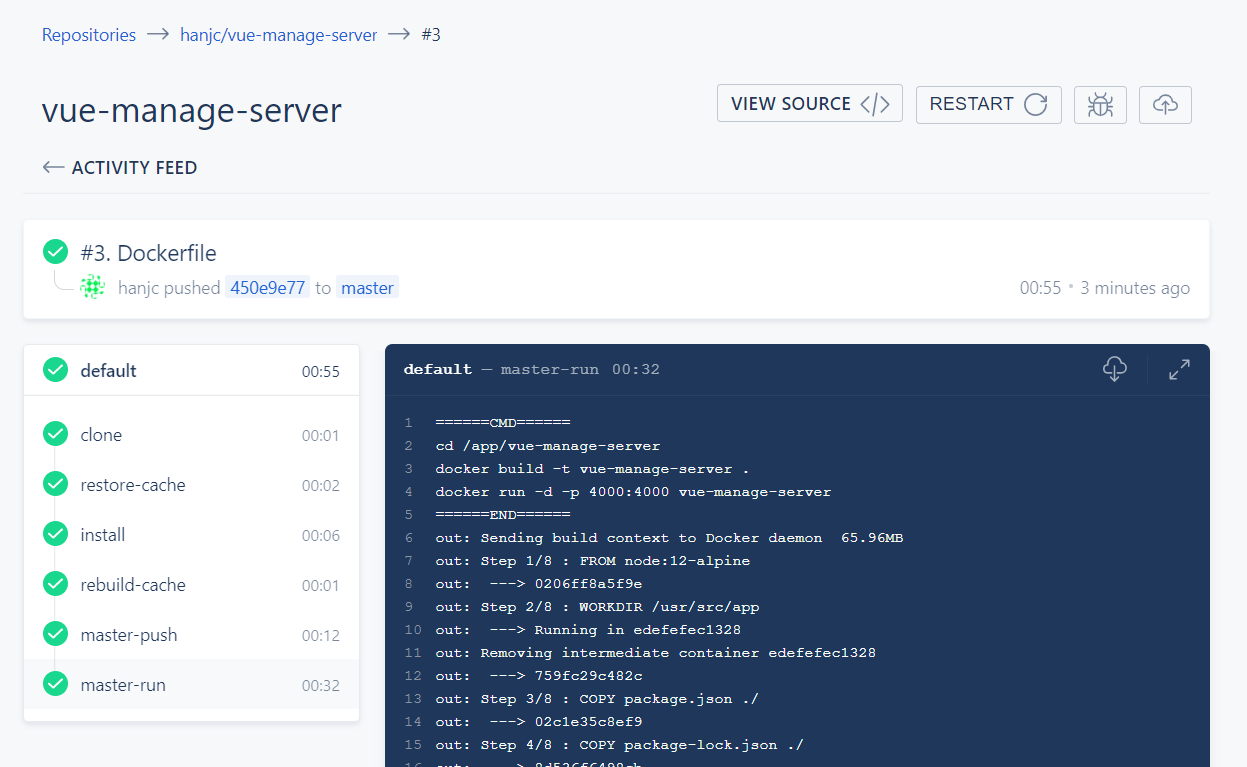Screen dimensions: 1247x767
Task: Click the green check icon next to restore-cache
Action: (55, 484)
